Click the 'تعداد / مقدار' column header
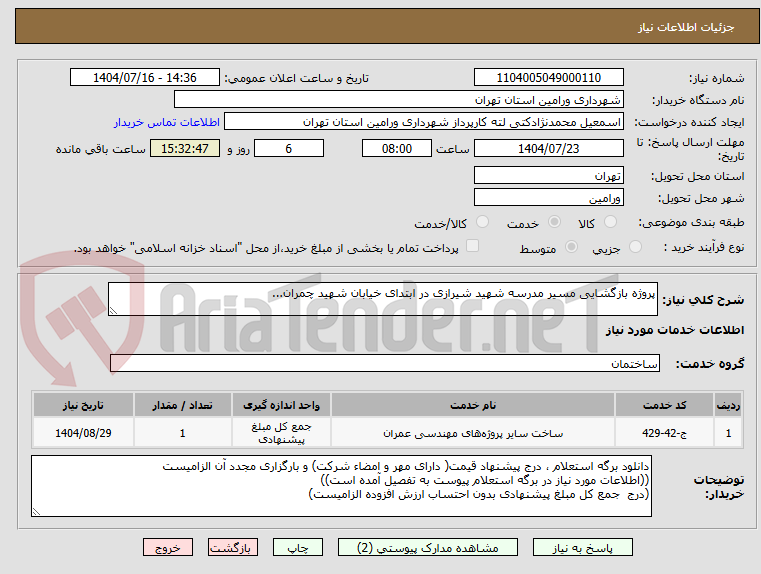The image size is (761, 574). [182, 405]
